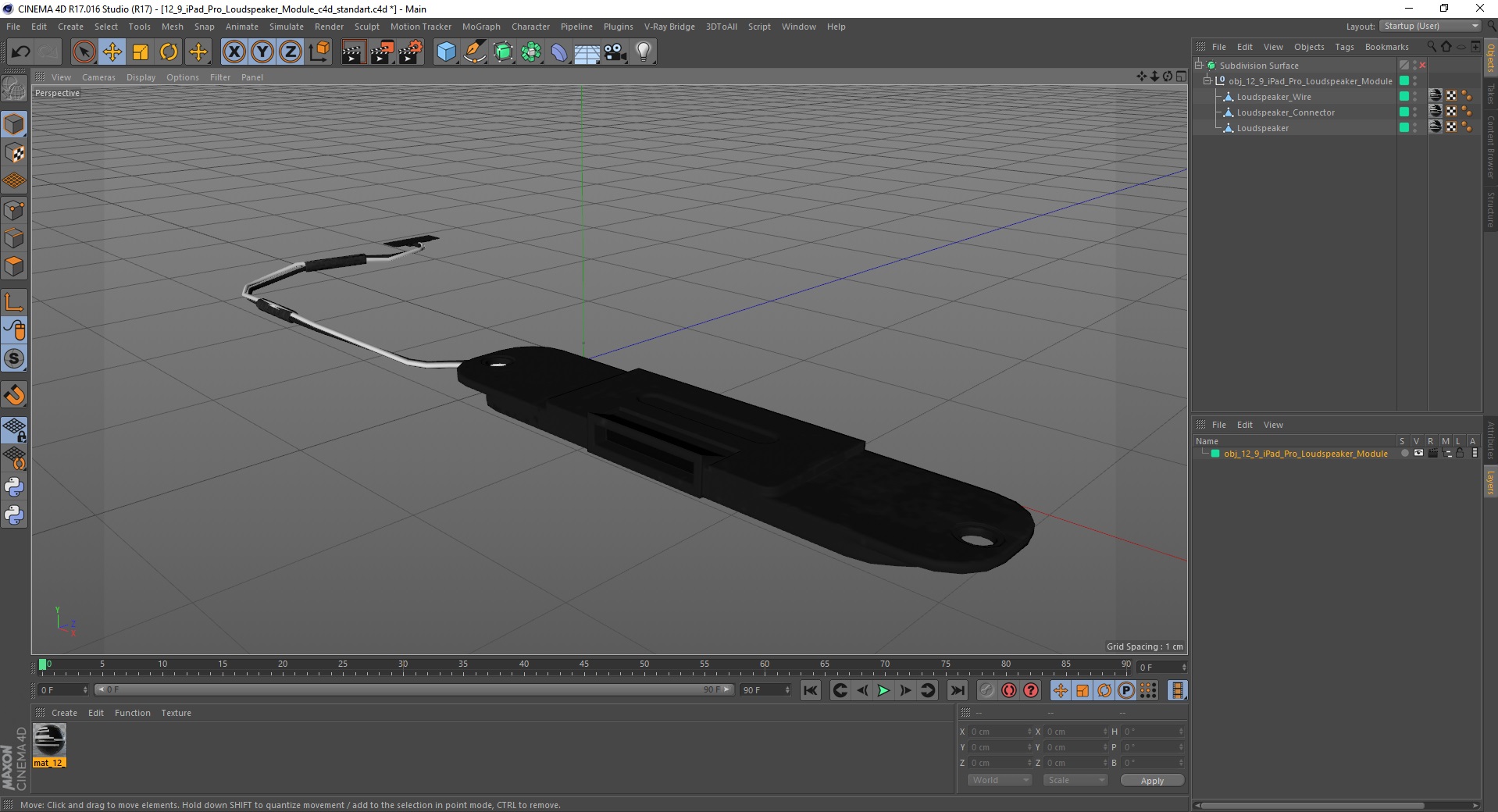Add a Subdivision Surface generator icon
The height and width of the screenshot is (812, 1498).
[x=504, y=52]
